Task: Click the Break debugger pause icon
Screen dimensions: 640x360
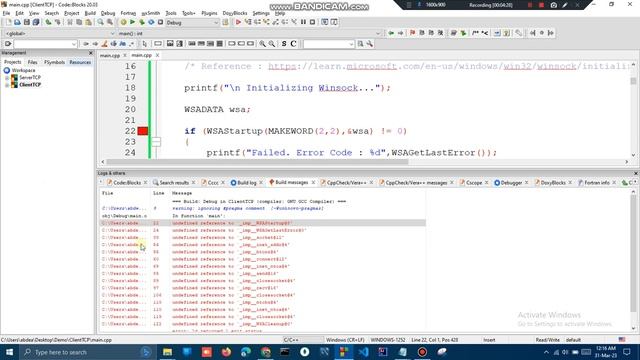Action: [x=303, y=22]
